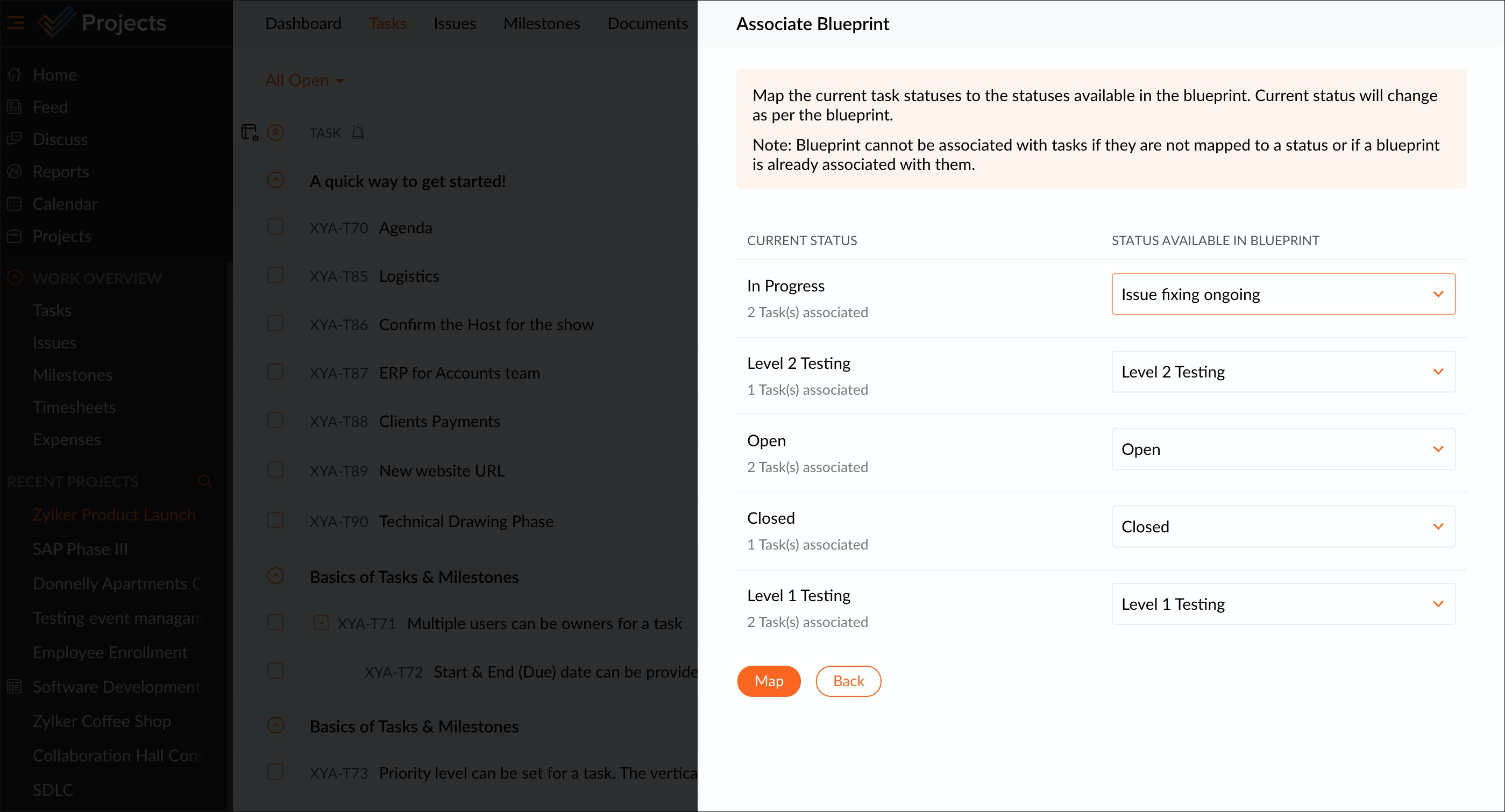Image resolution: width=1505 pixels, height=812 pixels.
Task: Click the Feed sidebar icon
Action: [15, 107]
